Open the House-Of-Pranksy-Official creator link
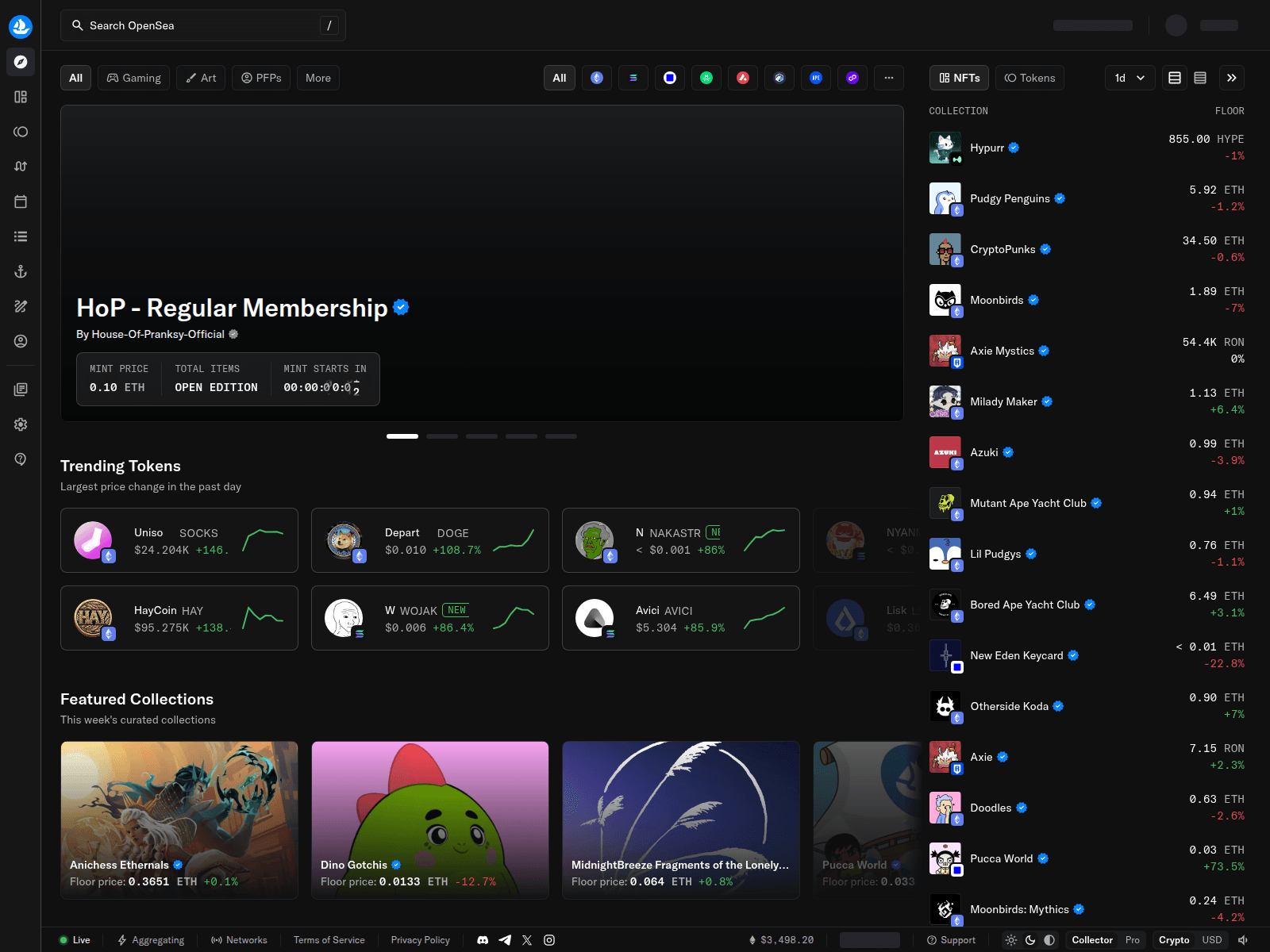Screen dimensions: 1270x952 [x=157, y=334]
